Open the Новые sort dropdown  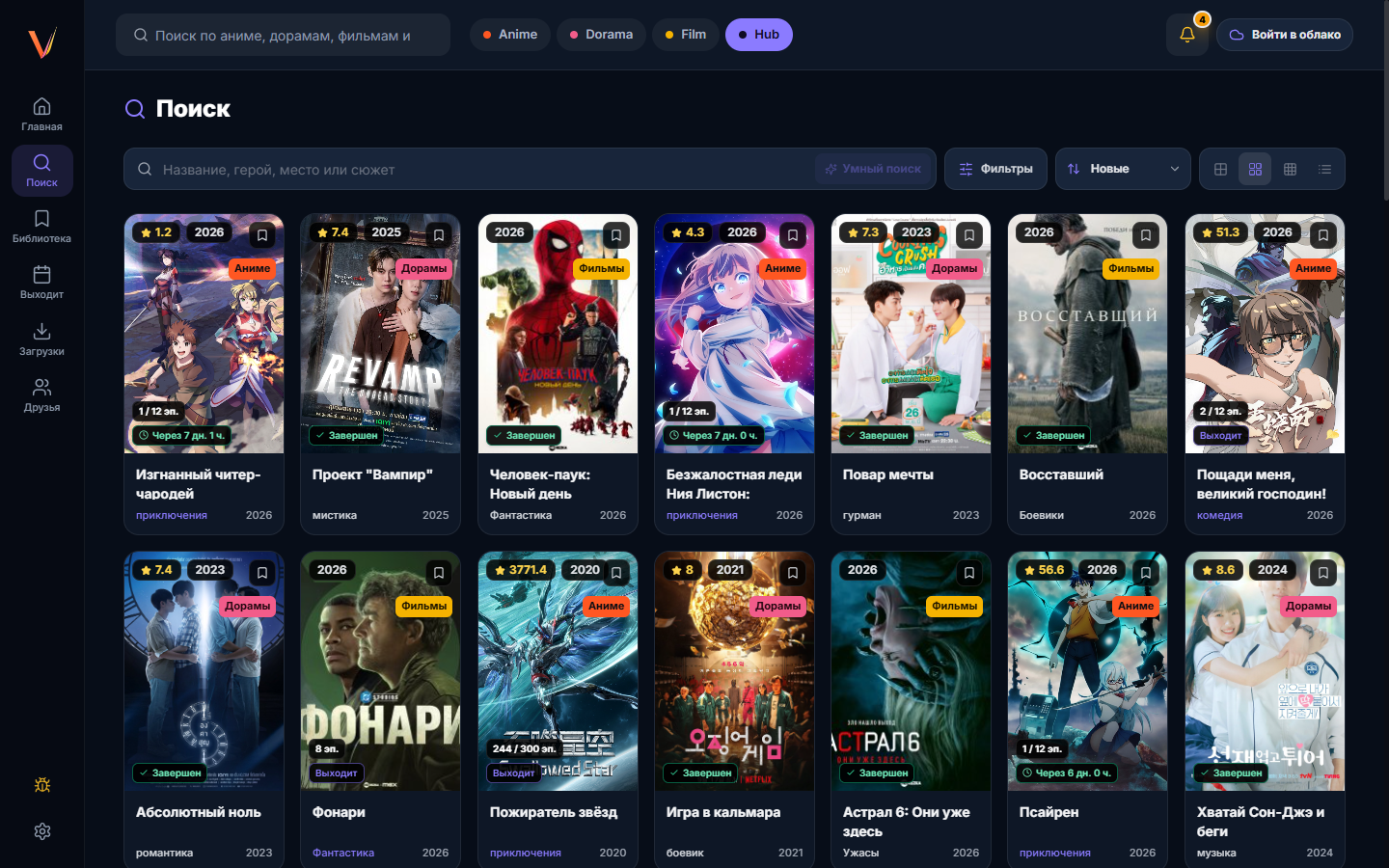pos(1123,169)
